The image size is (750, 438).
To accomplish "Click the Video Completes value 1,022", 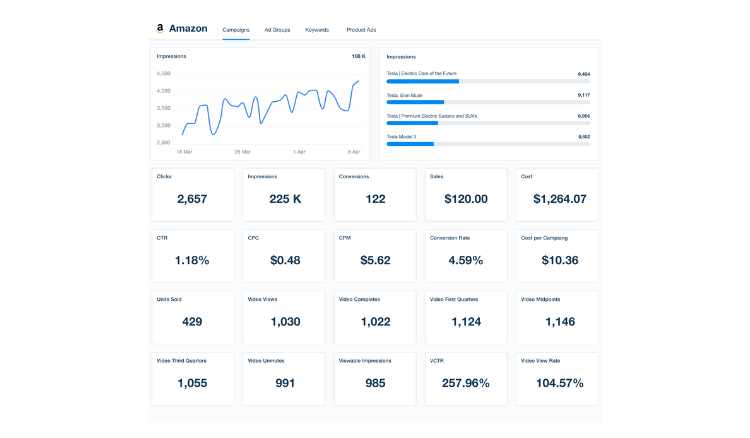I will pos(375,322).
